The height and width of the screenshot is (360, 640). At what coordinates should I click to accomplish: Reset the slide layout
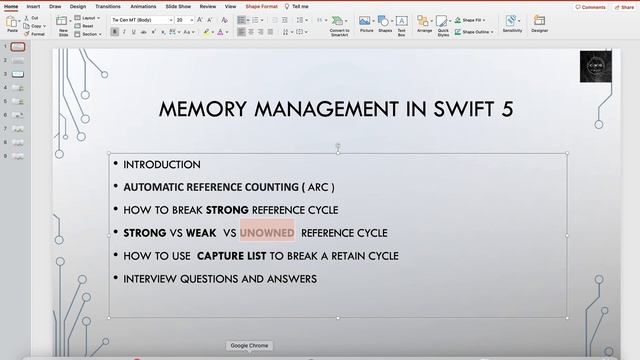pos(84,26)
